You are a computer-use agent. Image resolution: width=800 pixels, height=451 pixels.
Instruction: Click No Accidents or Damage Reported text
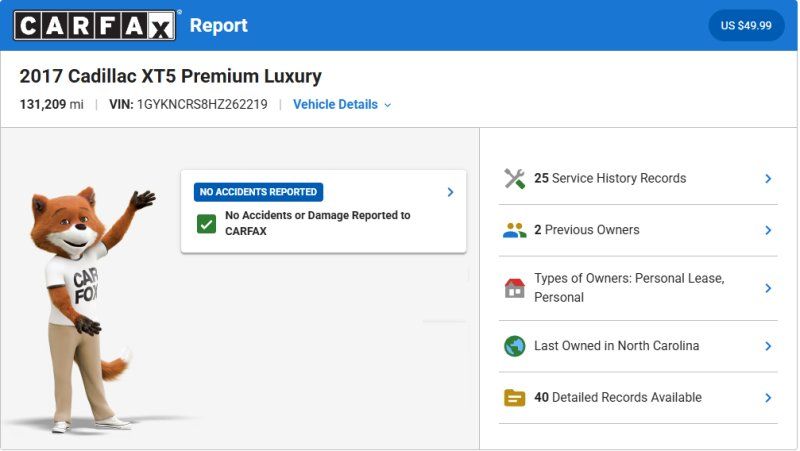coord(317,223)
